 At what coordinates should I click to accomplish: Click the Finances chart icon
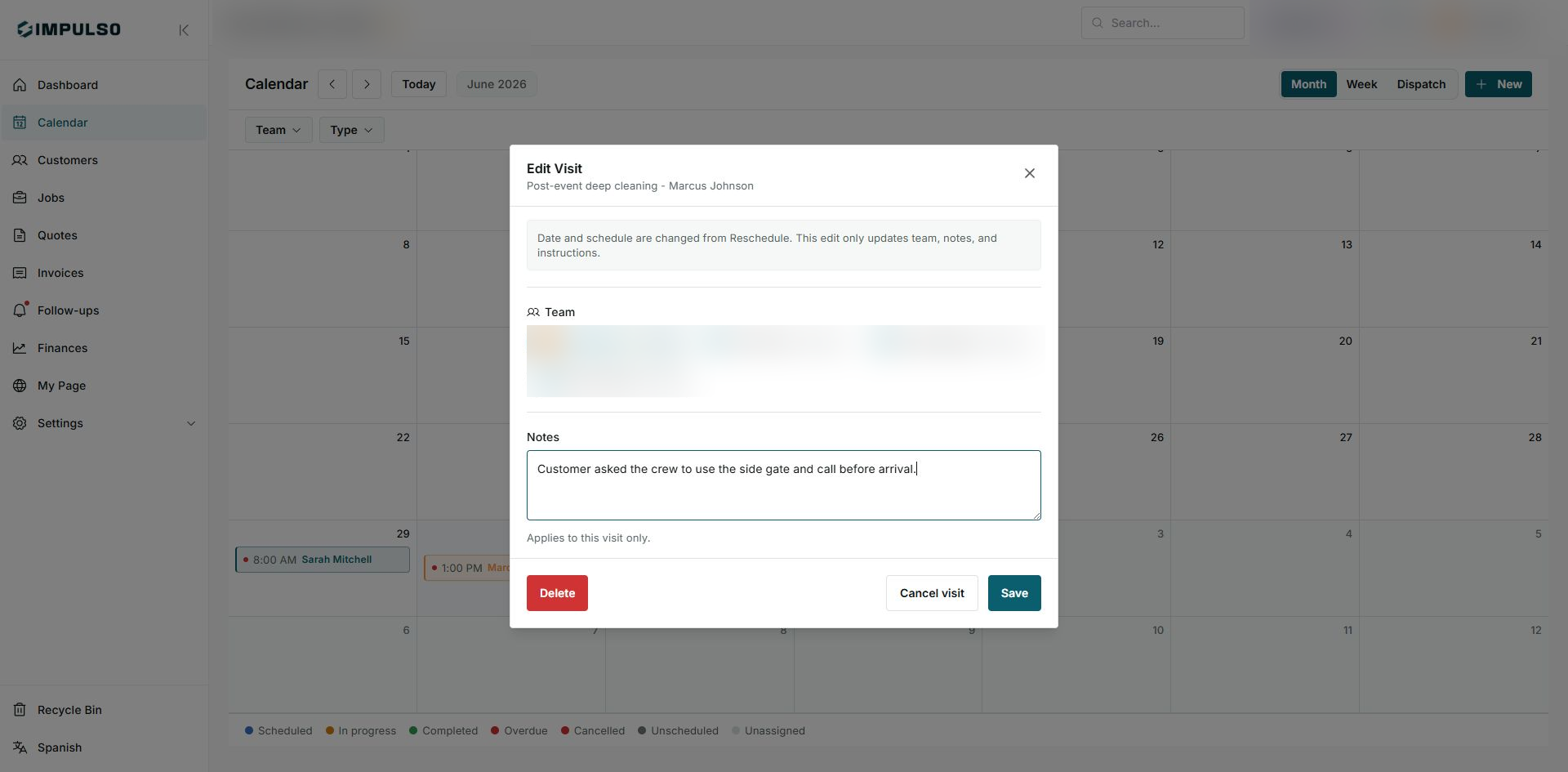(20, 348)
